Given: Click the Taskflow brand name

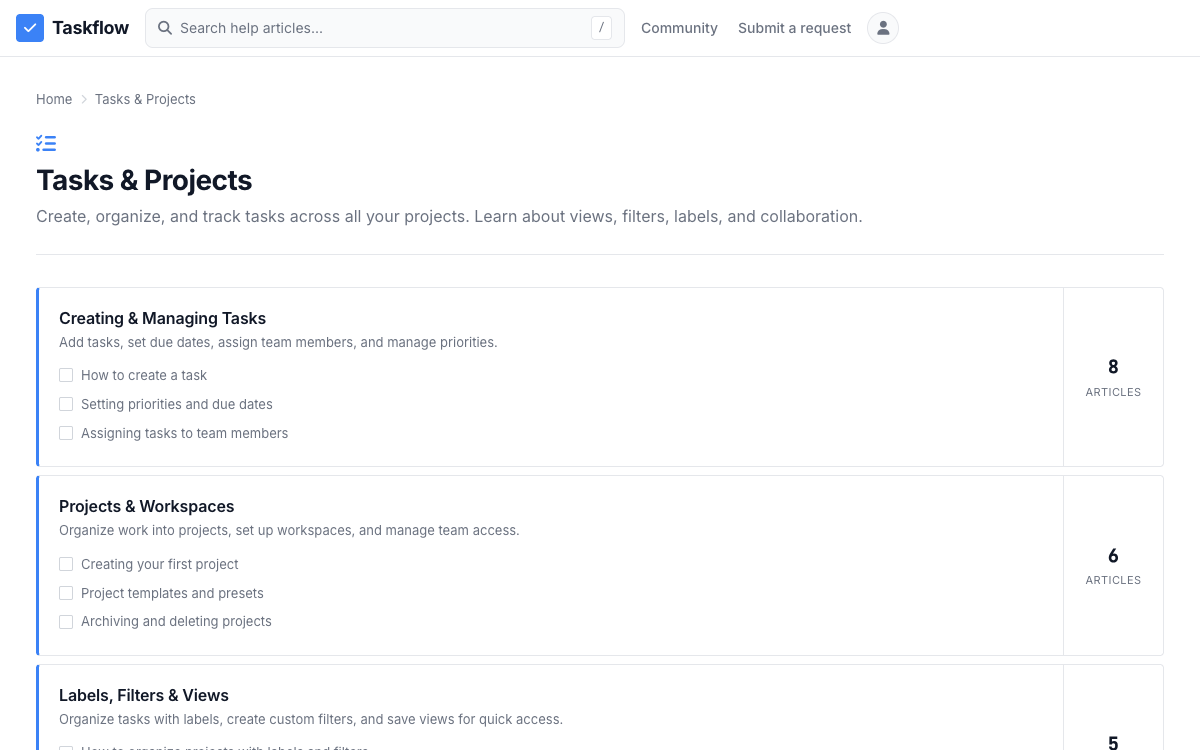Looking at the screenshot, I should coord(90,28).
